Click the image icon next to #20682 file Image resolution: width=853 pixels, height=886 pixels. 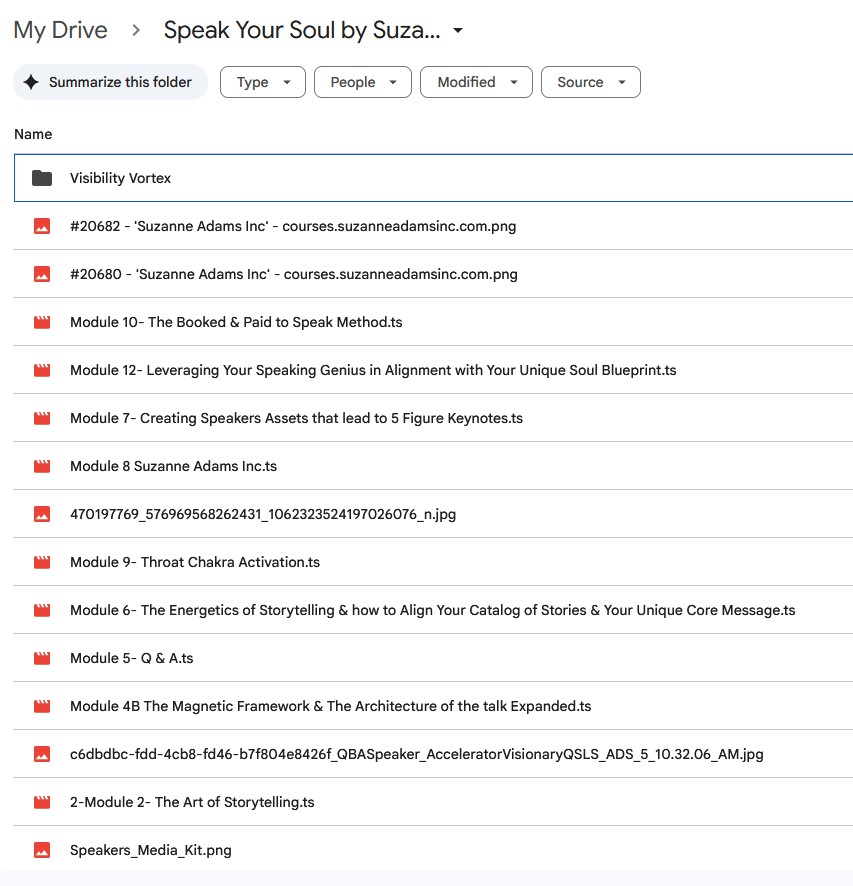42,226
